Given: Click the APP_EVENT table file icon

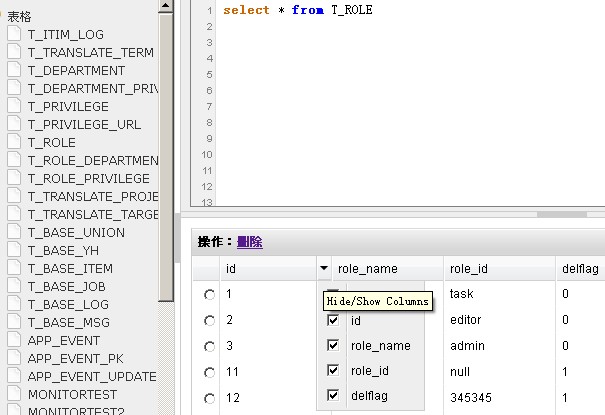Looking at the screenshot, I should point(14,340).
